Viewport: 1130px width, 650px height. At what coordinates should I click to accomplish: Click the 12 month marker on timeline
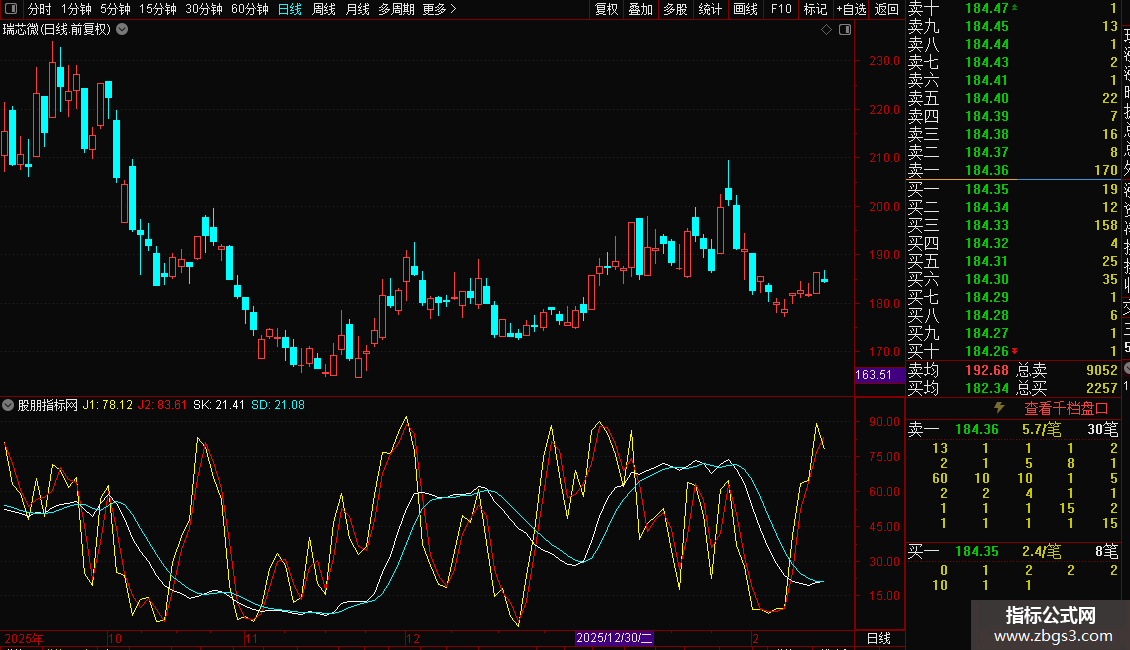coord(412,638)
